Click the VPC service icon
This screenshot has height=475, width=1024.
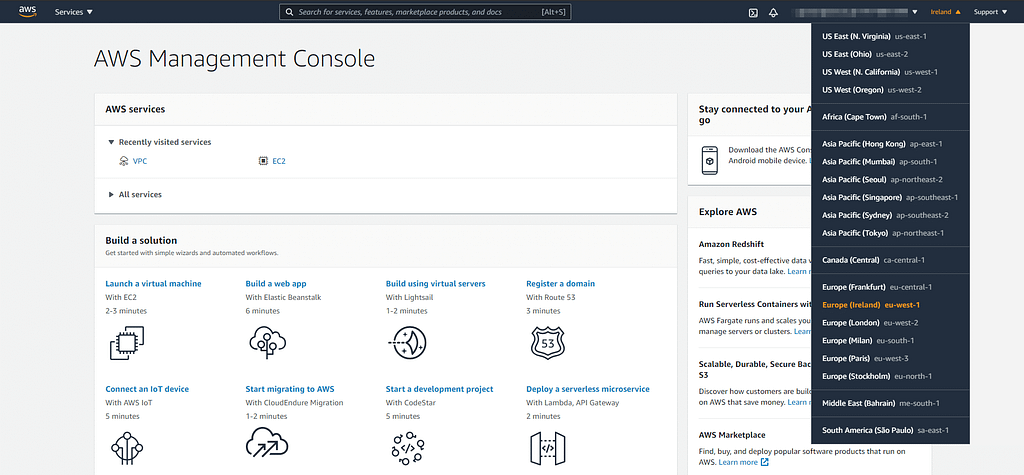[123, 161]
